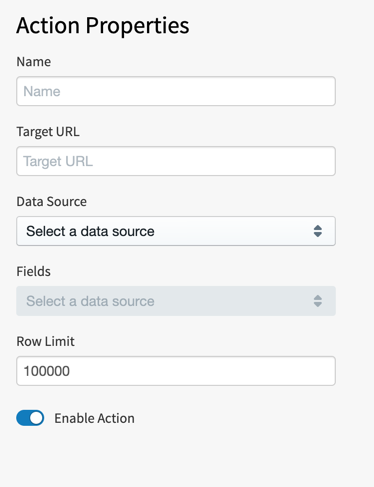Image resolution: width=374 pixels, height=487 pixels.
Task: Click the Action Properties heading
Action: coord(103,26)
